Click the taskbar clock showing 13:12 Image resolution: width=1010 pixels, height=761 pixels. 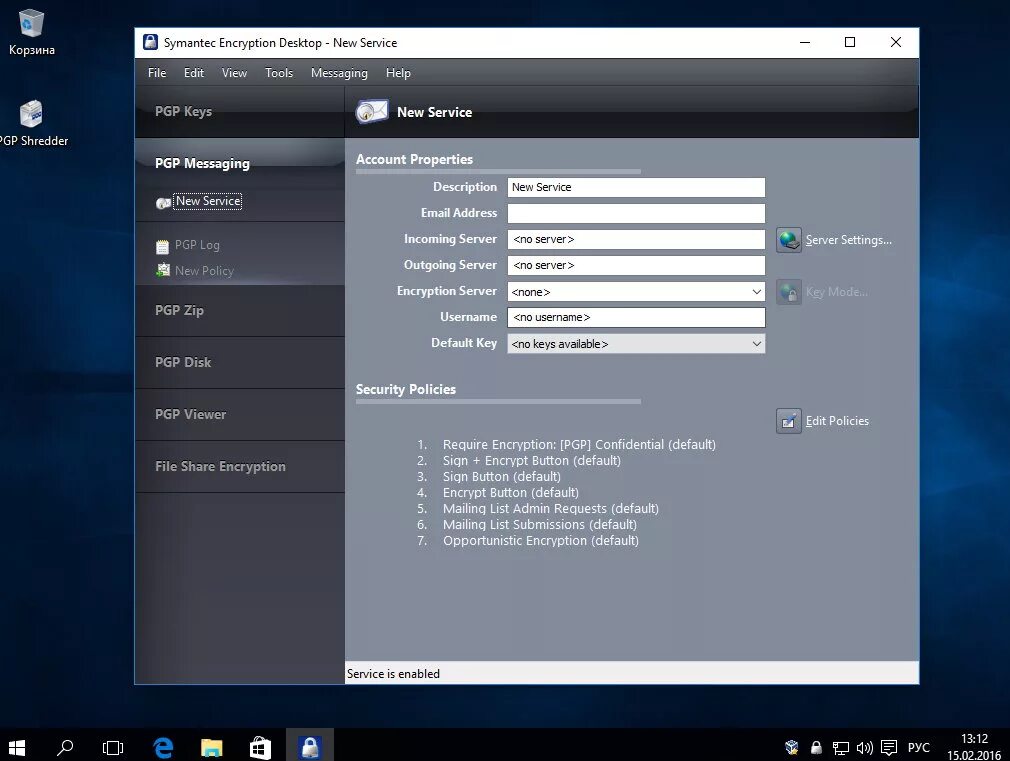click(x=974, y=746)
